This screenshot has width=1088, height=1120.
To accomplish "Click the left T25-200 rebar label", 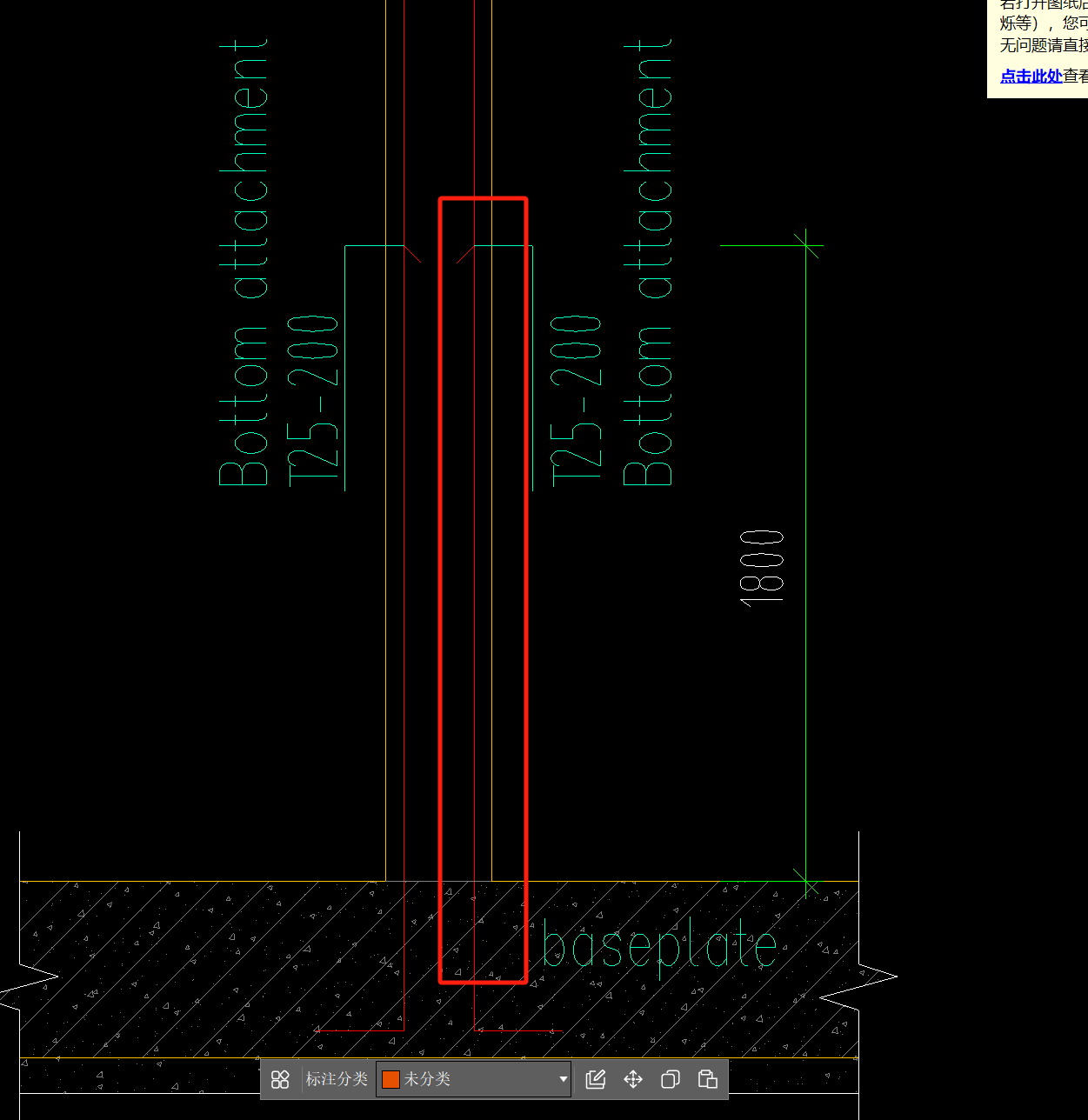I will 313,399.
